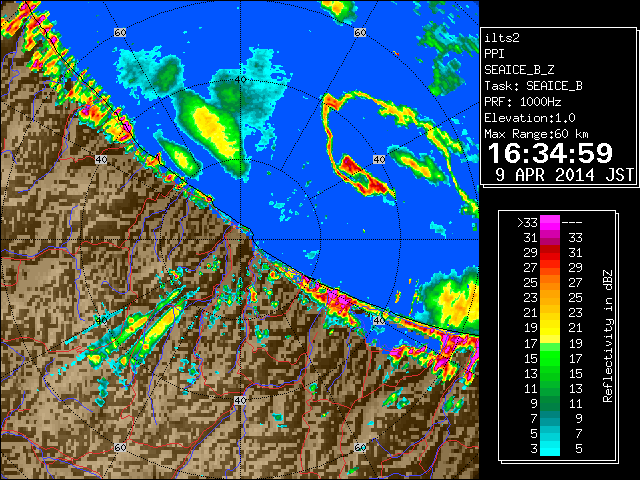640x480 pixels.
Task: Pick the bright green legend band for 15–17 dBZ
Action: 550,358
